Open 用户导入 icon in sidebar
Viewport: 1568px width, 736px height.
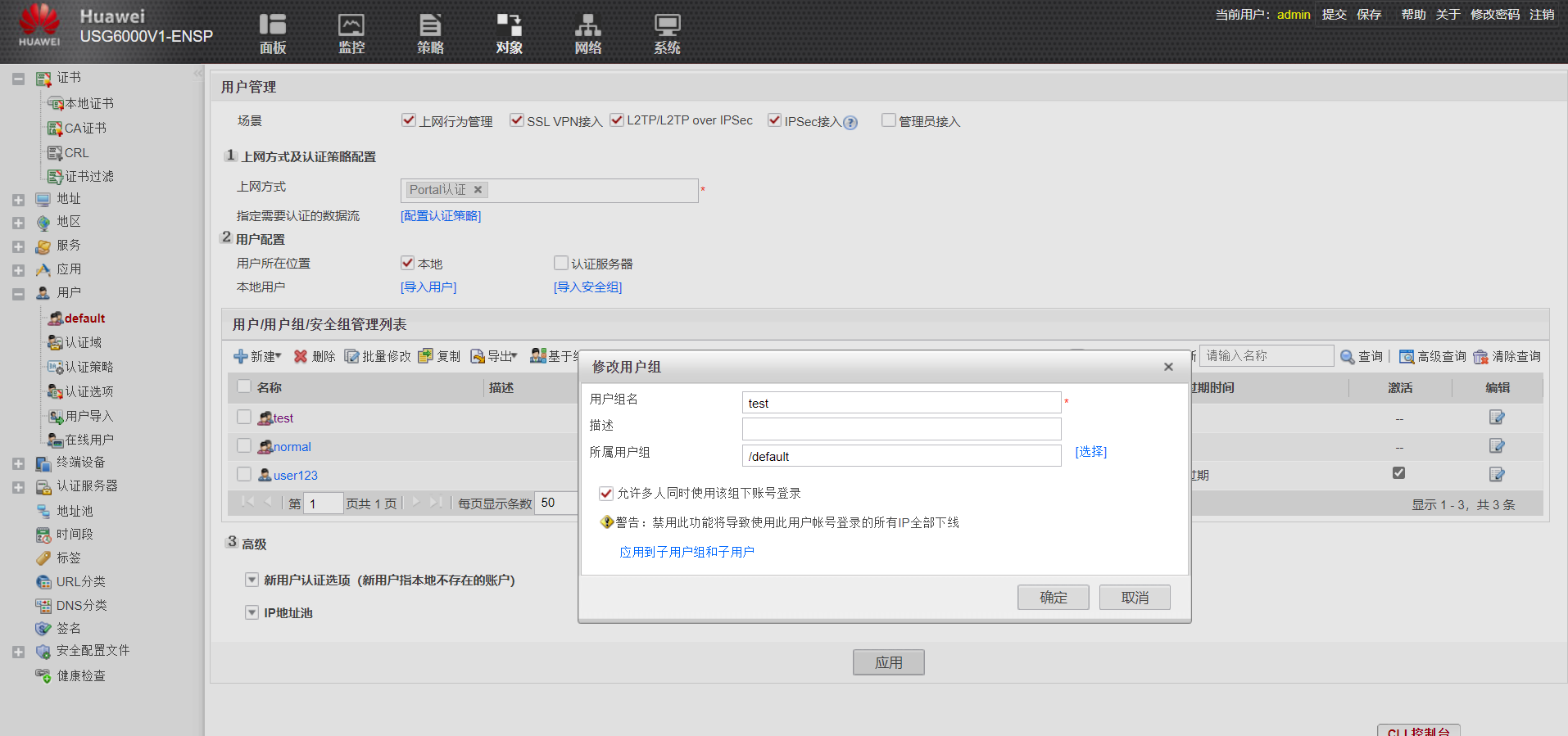tap(55, 417)
